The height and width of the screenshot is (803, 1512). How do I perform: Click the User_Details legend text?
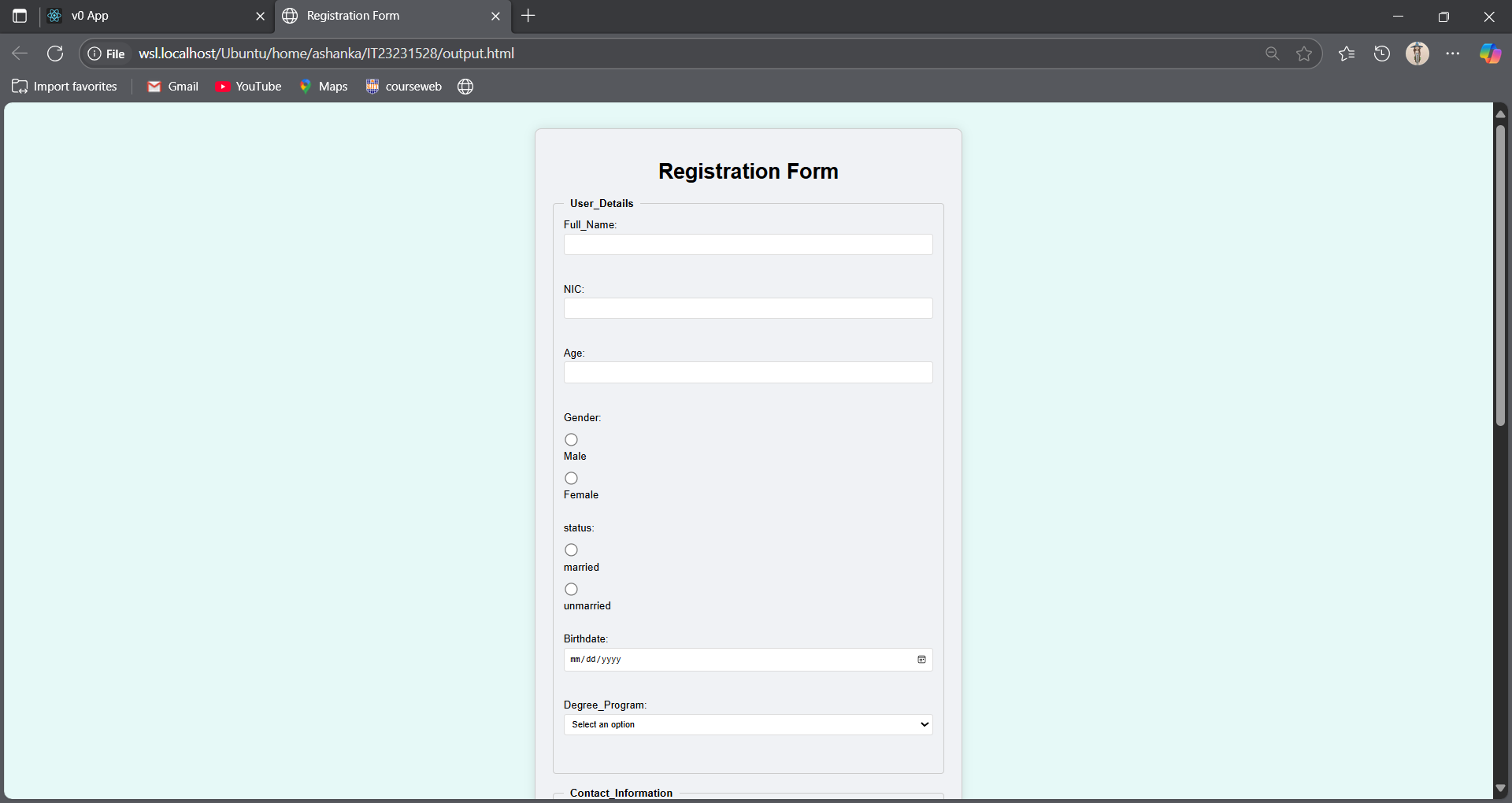[602, 203]
